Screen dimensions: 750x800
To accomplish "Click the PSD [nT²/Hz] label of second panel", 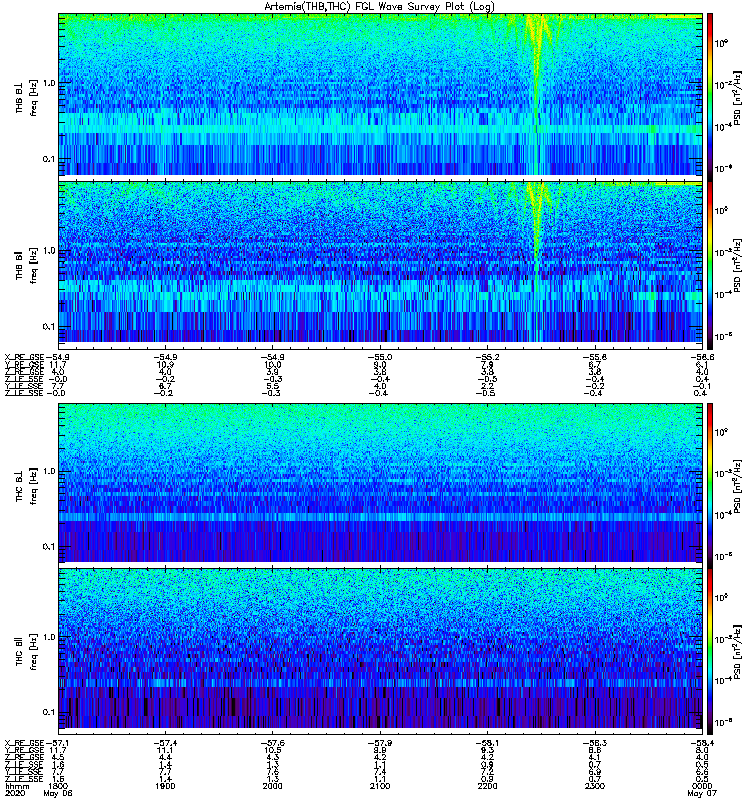I will click(738, 265).
